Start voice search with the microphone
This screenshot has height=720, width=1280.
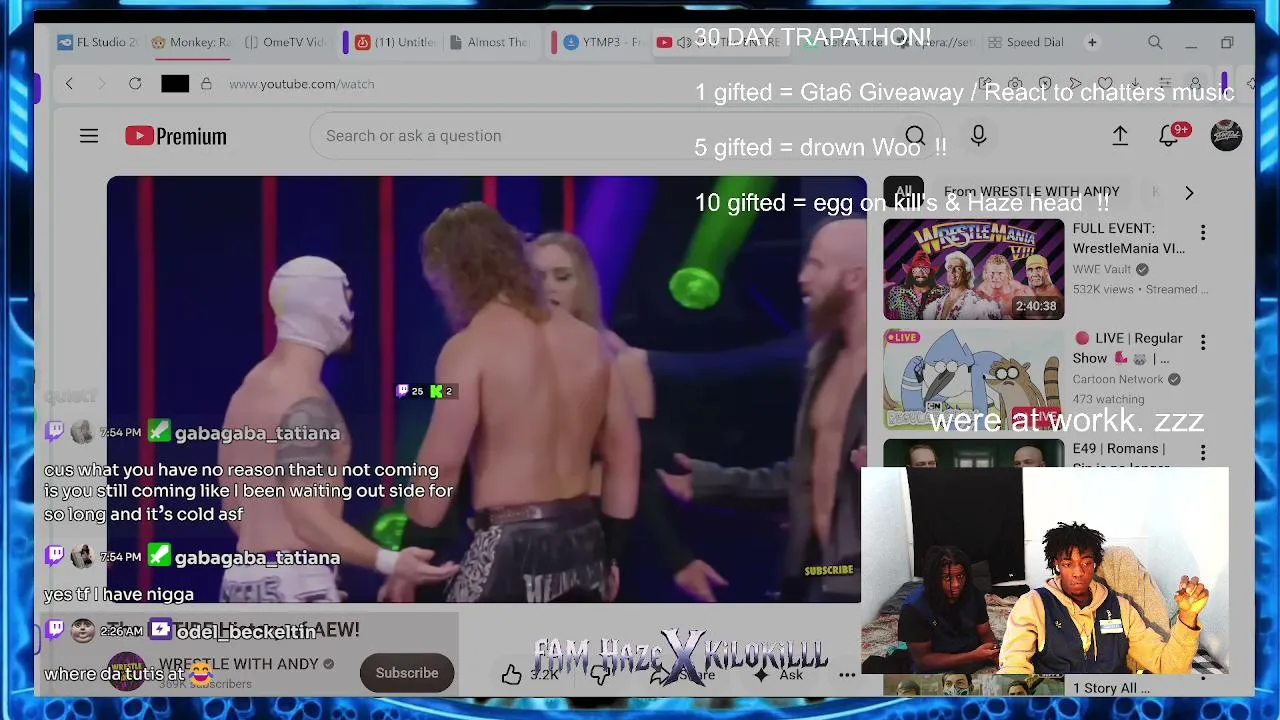pos(978,136)
